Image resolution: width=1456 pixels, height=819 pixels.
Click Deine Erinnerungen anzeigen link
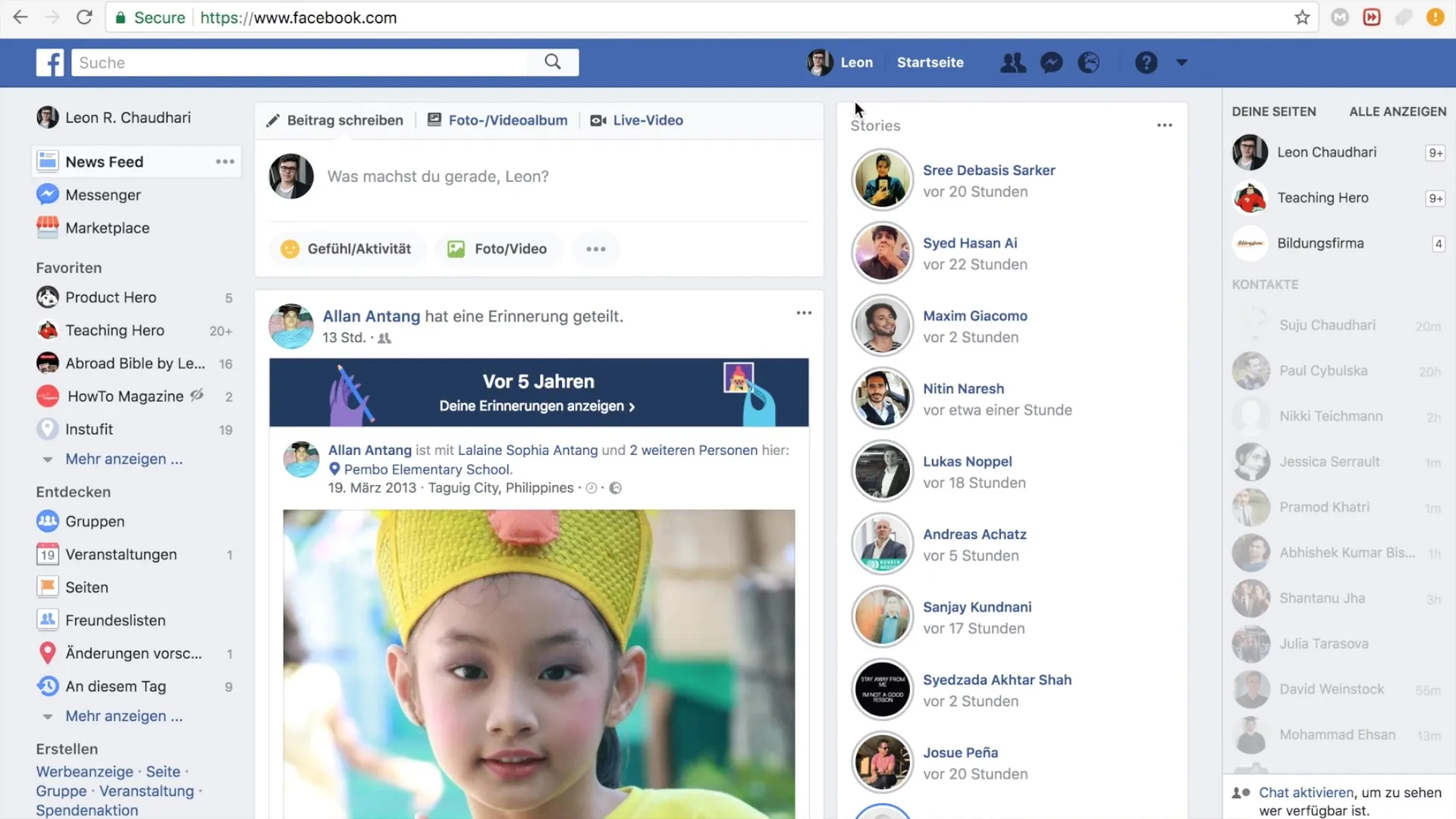point(537,406)
